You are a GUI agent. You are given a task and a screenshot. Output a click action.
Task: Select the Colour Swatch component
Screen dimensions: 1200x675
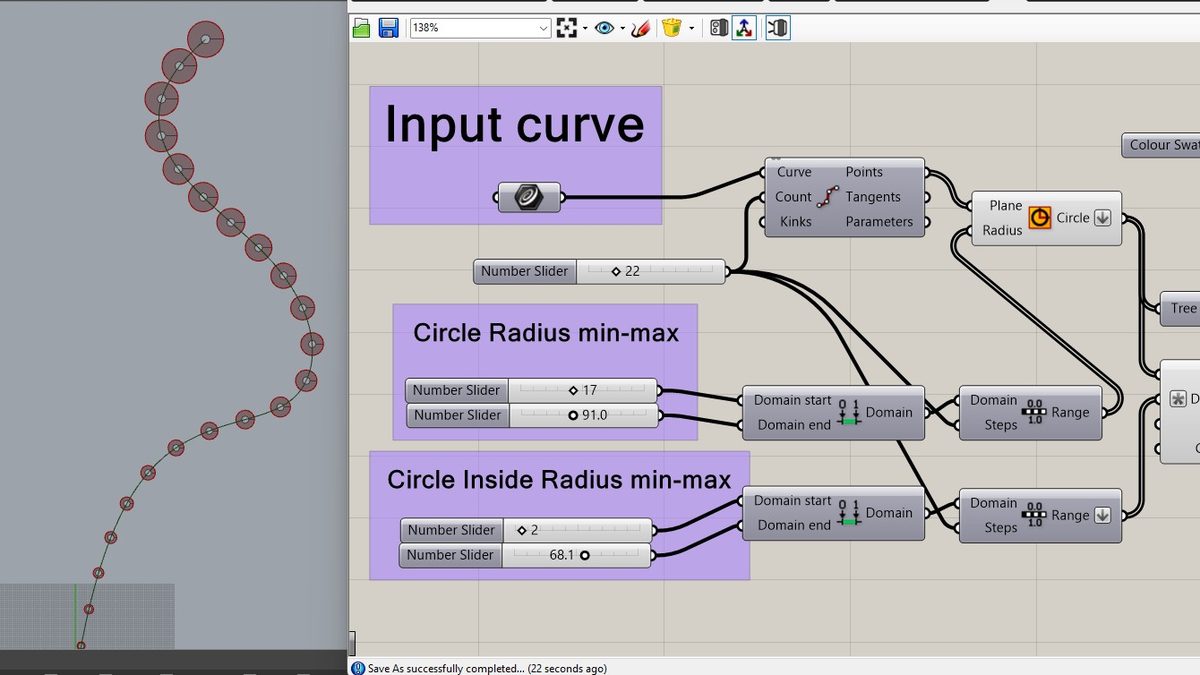tap(1161, 145)
